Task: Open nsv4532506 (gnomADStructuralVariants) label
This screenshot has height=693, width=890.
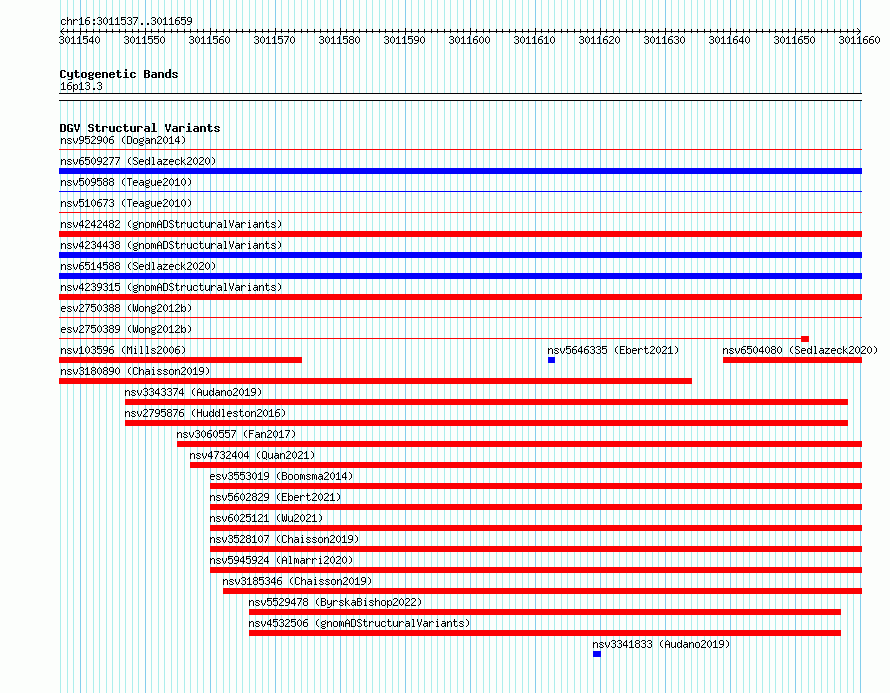Action: coord(359,623)
